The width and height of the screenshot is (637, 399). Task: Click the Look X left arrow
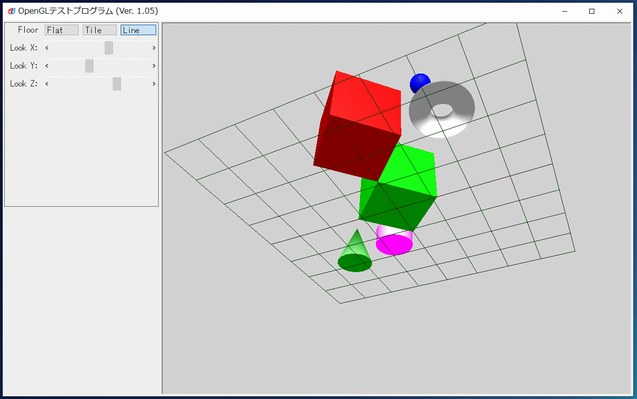click(x=47, y=48)
